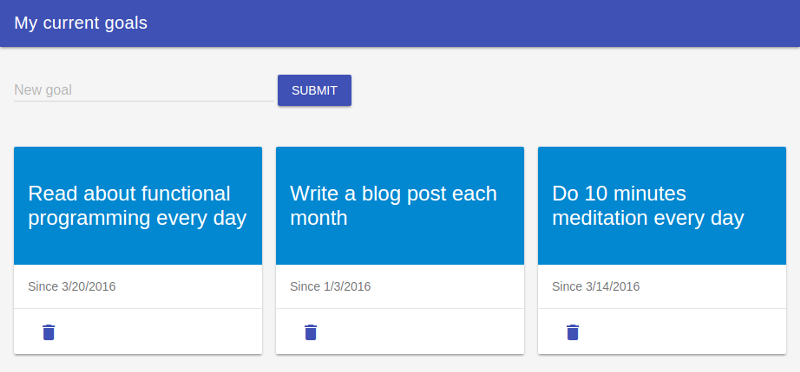800x372 pixels.
Task: Click the action bar of blog post card
Action: (x=400, y=332)
